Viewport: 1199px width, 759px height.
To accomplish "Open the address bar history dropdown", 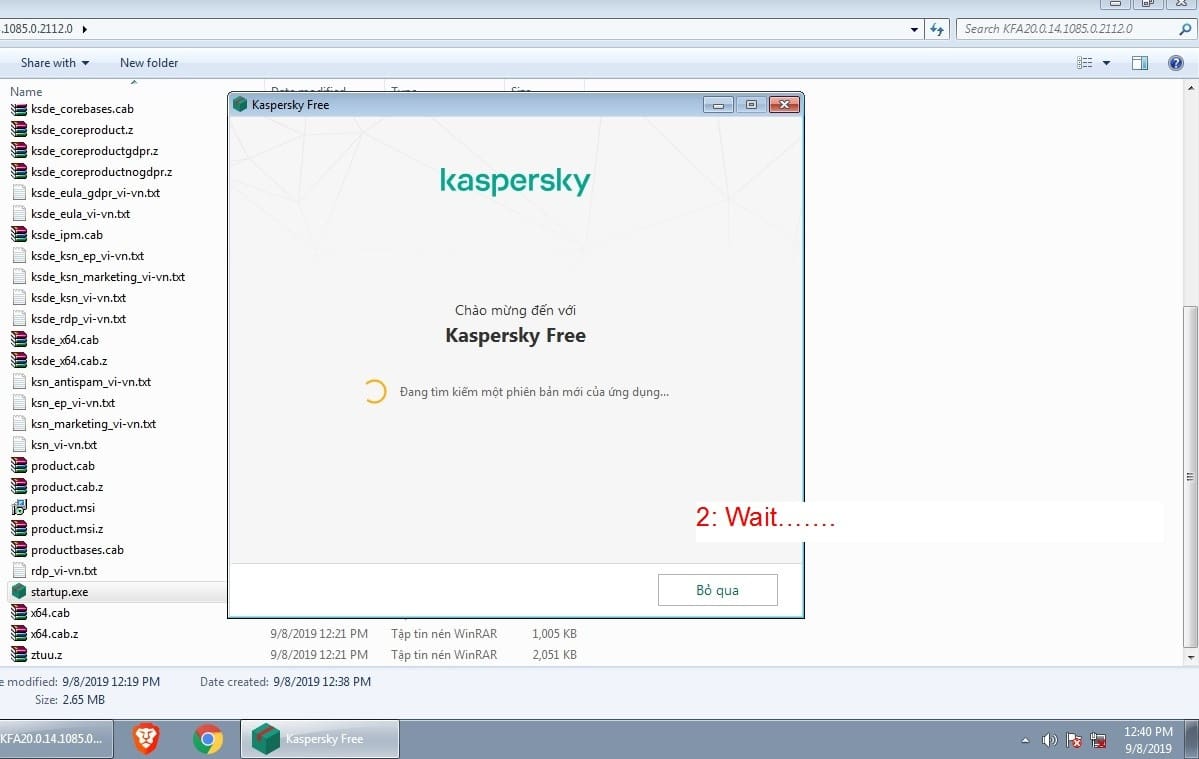I will point(914,29).
